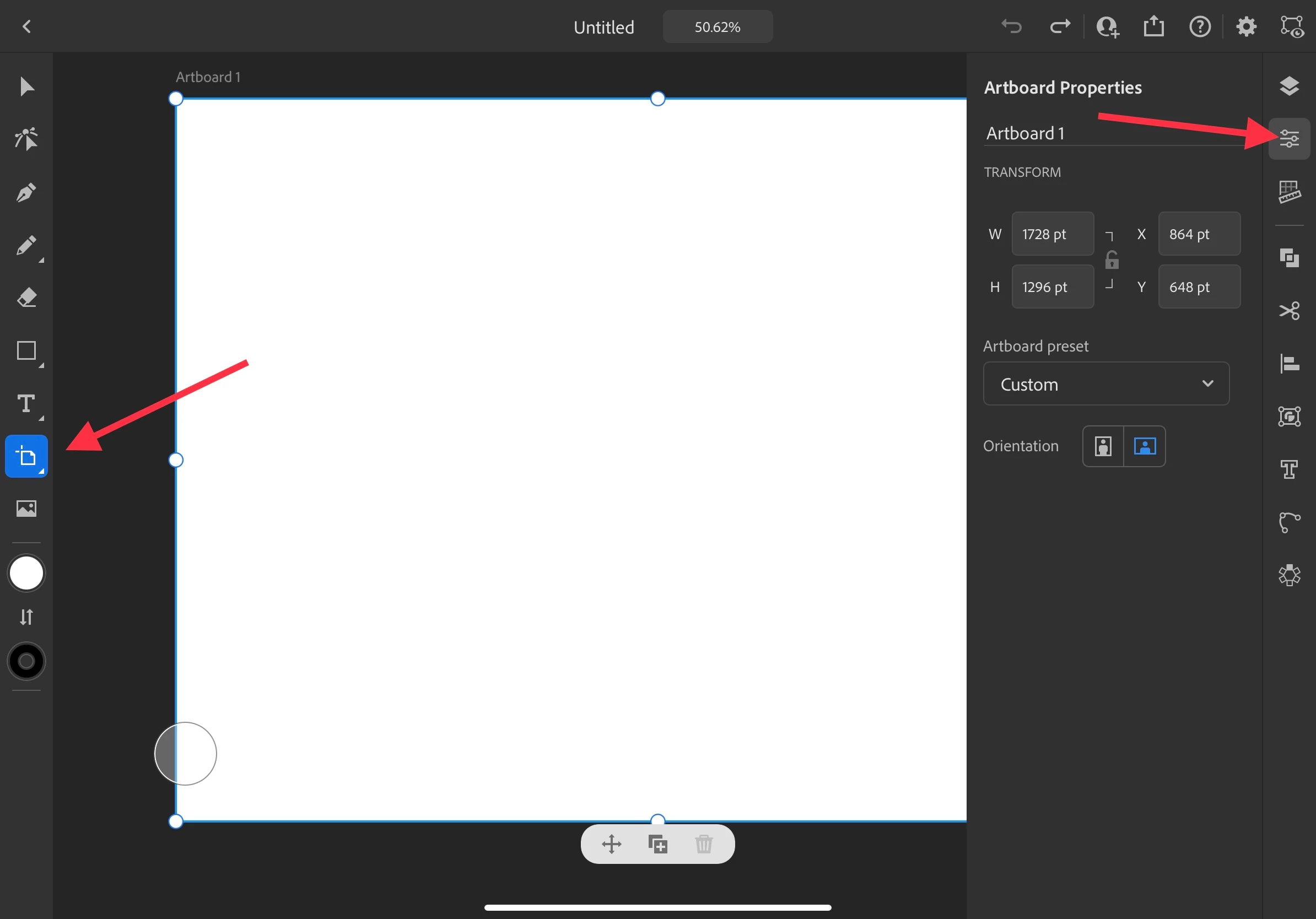The height and width of the screenshot is (919, 1316).
Task: Select the Place image tool
Action: [x=26, y=508]
